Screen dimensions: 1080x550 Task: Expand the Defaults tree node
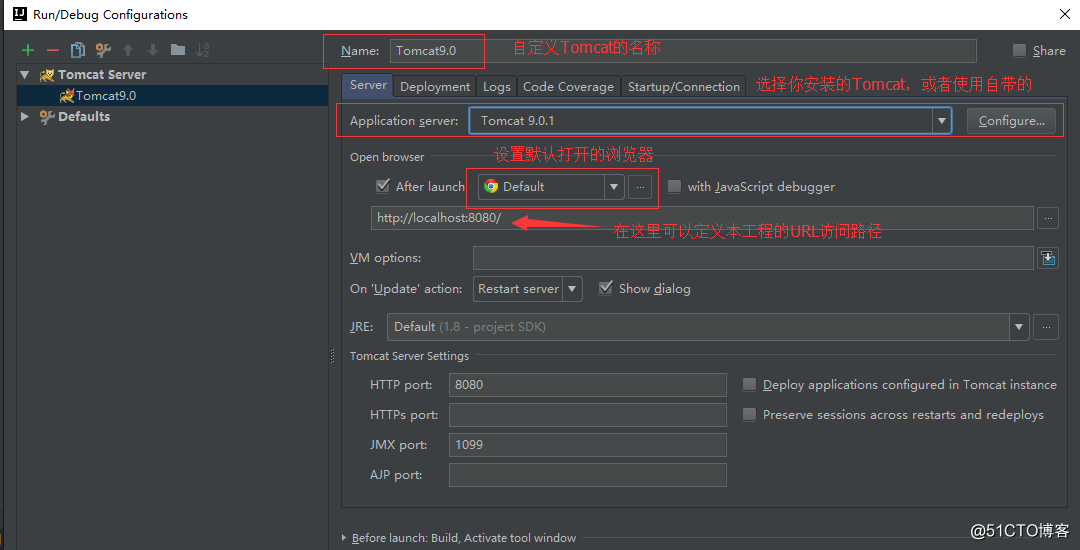(25, 116)
